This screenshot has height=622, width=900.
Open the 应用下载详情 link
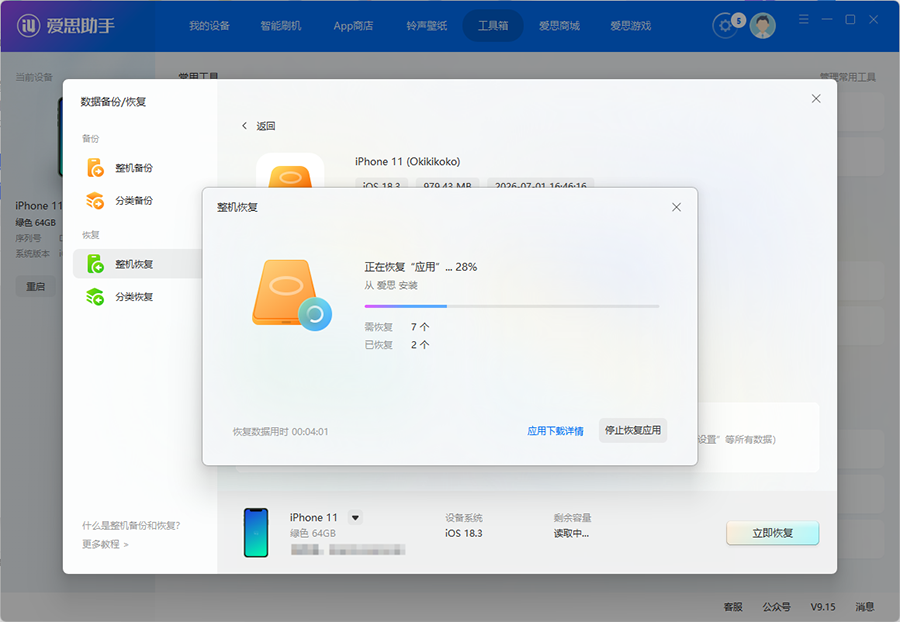[x=555, y=431]
